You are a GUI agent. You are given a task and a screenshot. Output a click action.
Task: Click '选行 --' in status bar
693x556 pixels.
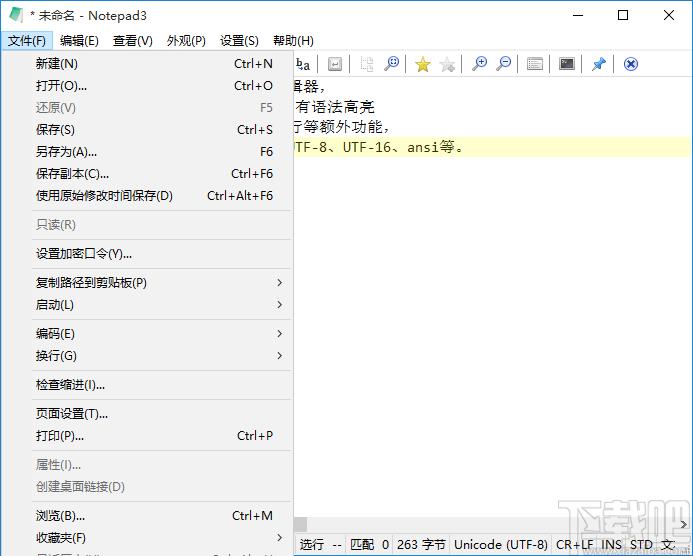(320, 545)
